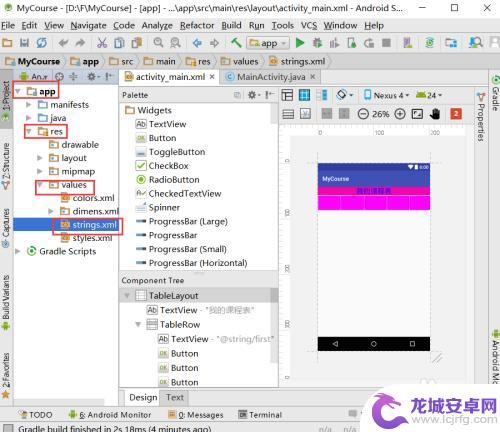Switch to the Text editor tab

click(175, 397)
